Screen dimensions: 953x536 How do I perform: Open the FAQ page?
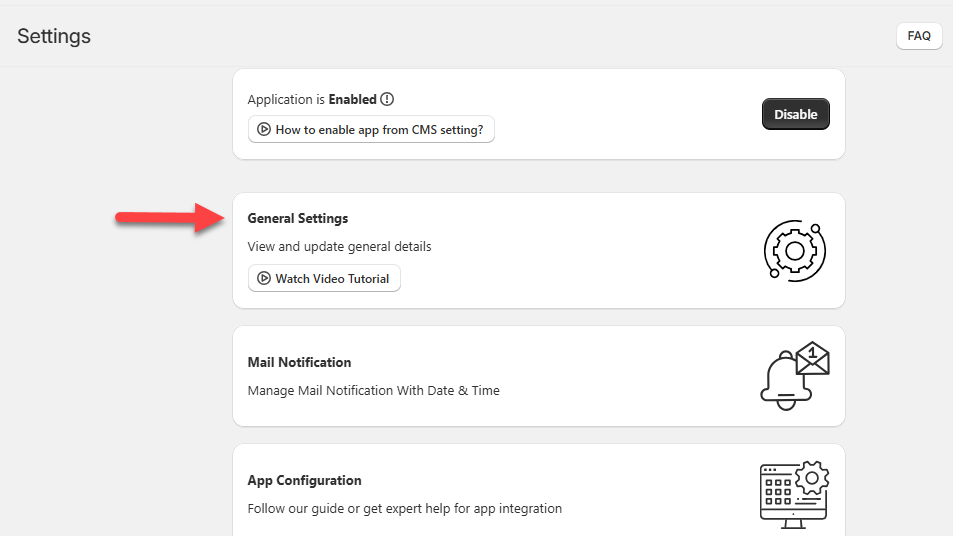click(918, 36)
